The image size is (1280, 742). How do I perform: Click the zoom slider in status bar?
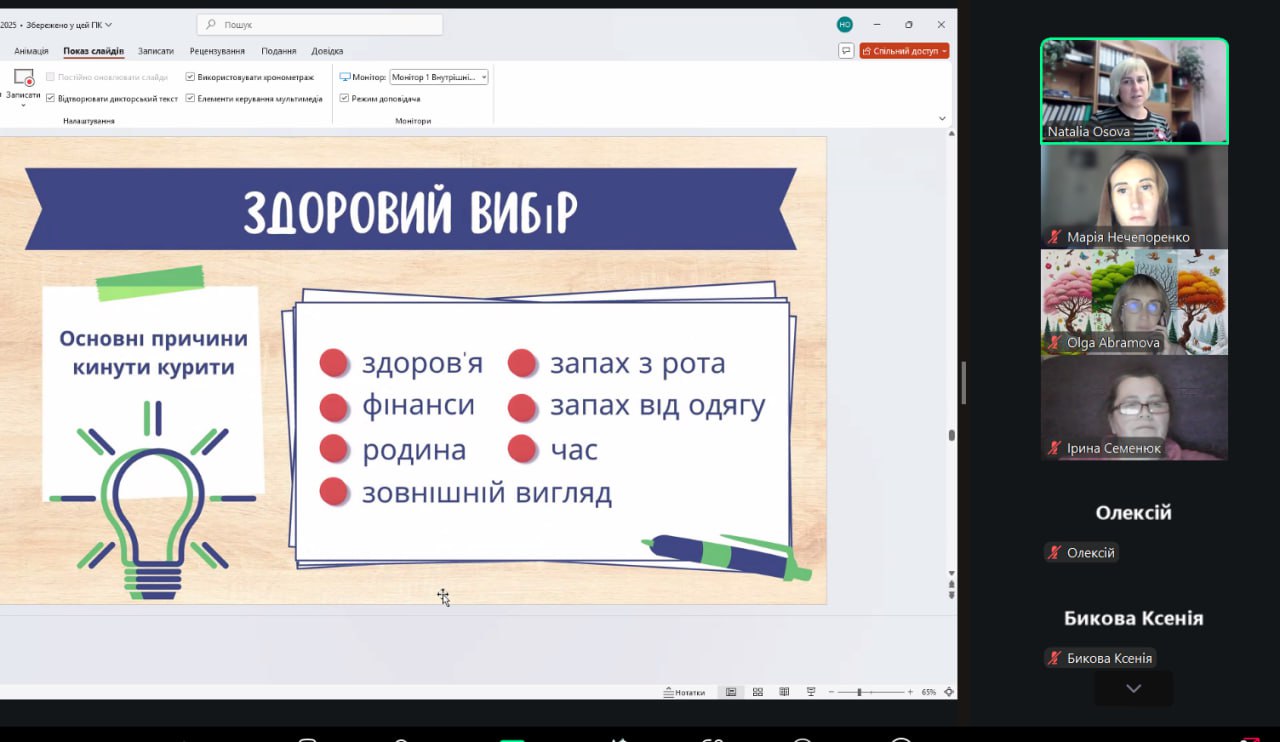coord(859,692)
